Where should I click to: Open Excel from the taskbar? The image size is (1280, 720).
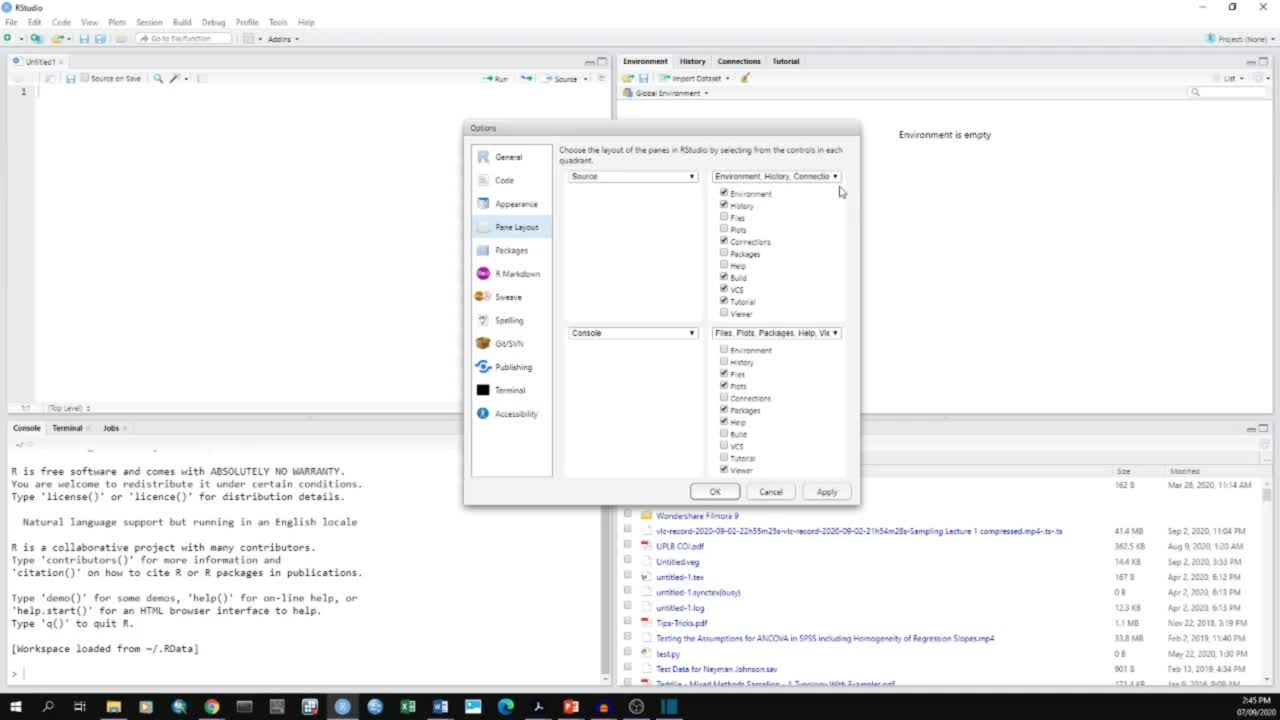[x=407, y=707]
